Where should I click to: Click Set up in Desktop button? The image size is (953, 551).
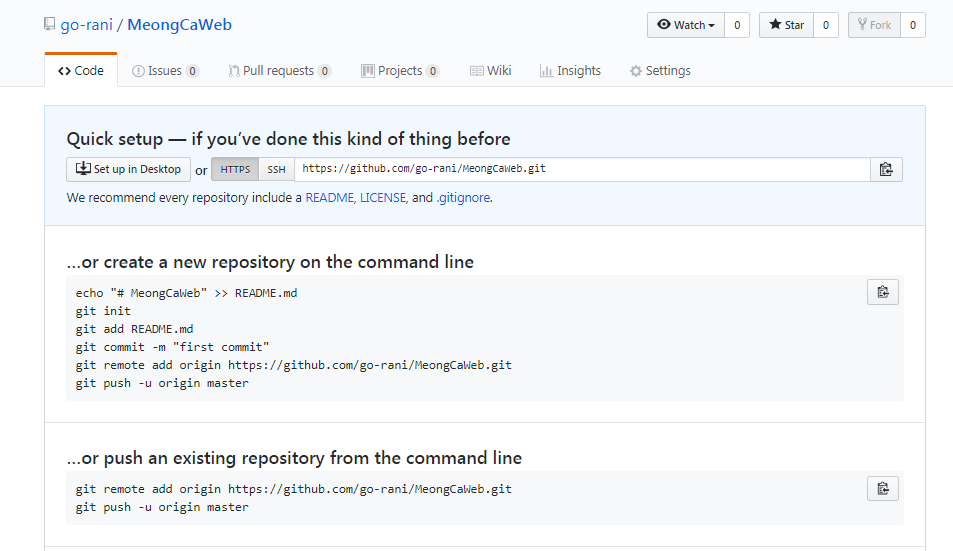click(128, 169)
